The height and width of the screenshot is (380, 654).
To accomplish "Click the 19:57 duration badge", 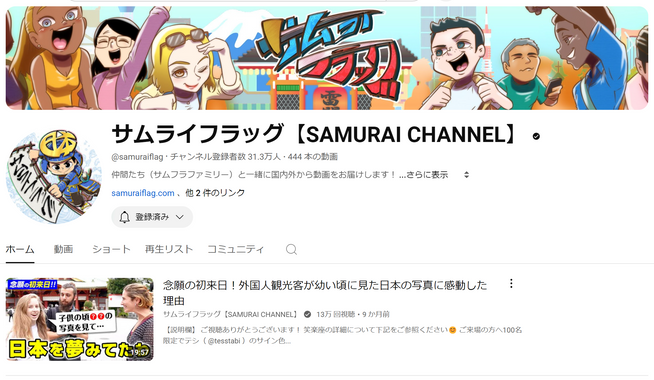I will point(139,352).
